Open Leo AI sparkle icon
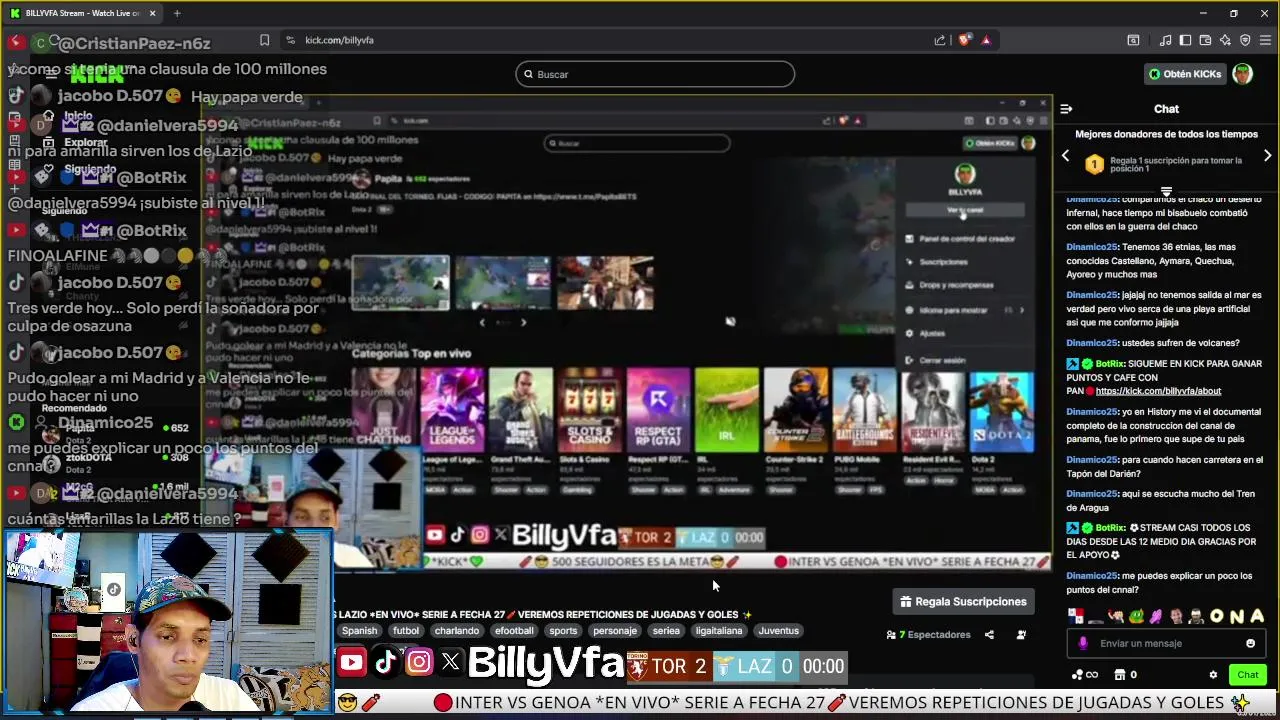1280x720 pixels. pos(1225,40)
